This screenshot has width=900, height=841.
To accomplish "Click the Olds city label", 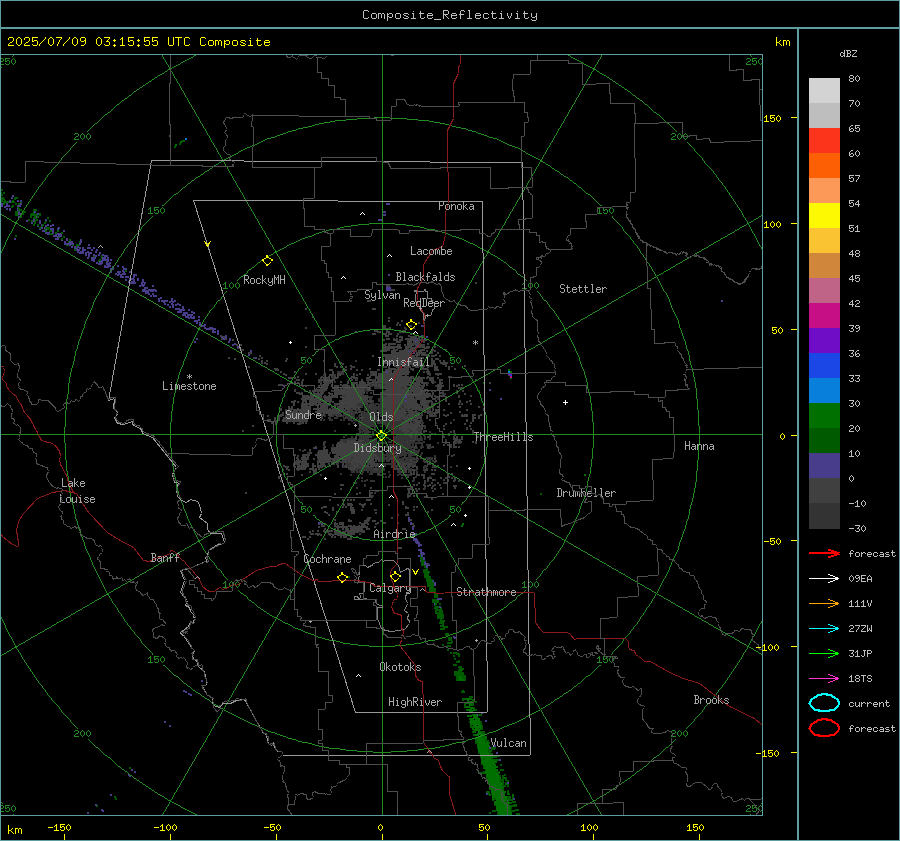I will tap(381, 417).
